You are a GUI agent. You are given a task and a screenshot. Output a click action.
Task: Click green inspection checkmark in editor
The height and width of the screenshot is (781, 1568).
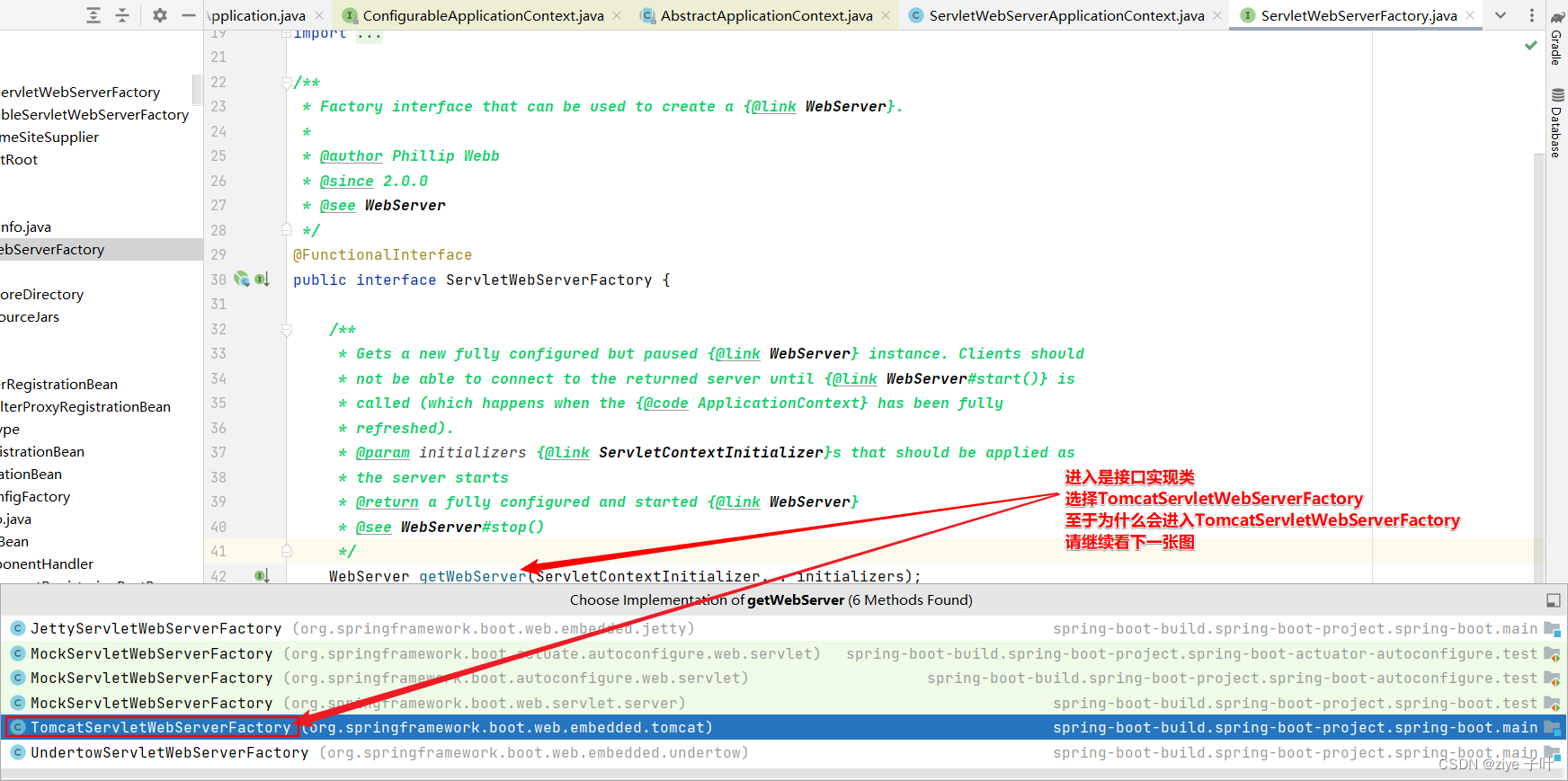tap(1531, 45)
